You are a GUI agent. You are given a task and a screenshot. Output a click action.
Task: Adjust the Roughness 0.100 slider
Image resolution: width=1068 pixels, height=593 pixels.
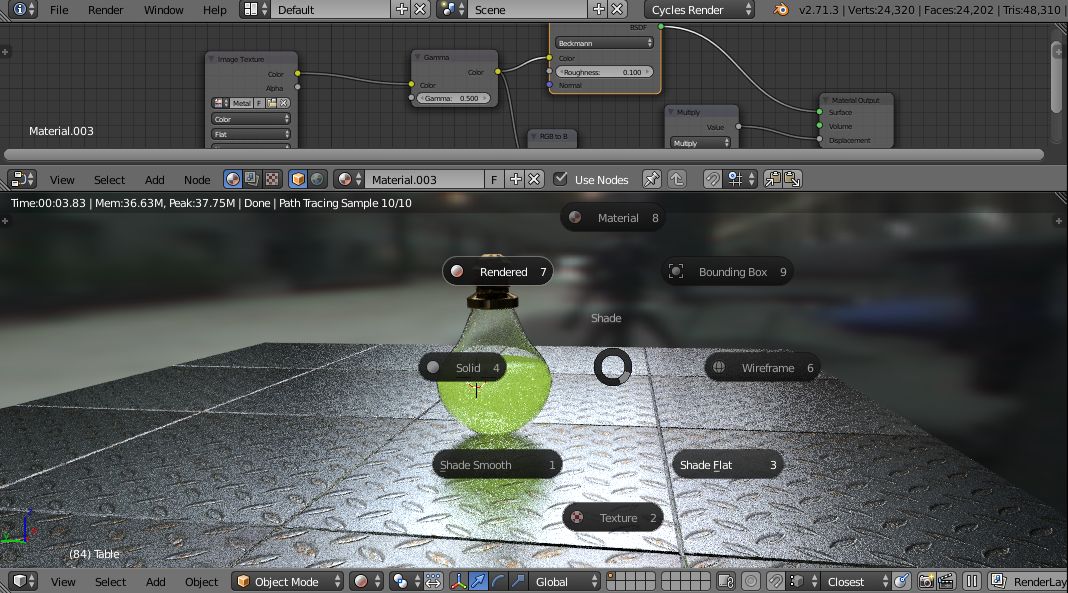[605, 72]
